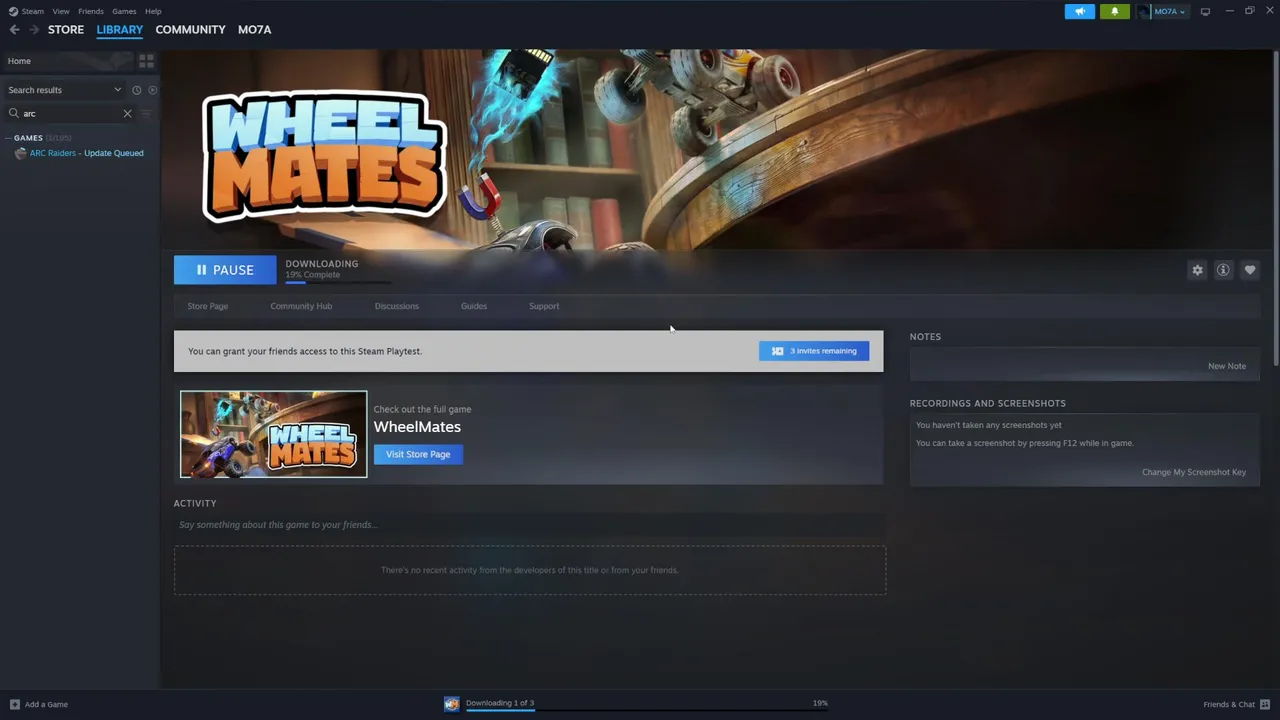Open the Friends menu
1280x720 pixels.
pyautogui.click(x=91, y=11)
